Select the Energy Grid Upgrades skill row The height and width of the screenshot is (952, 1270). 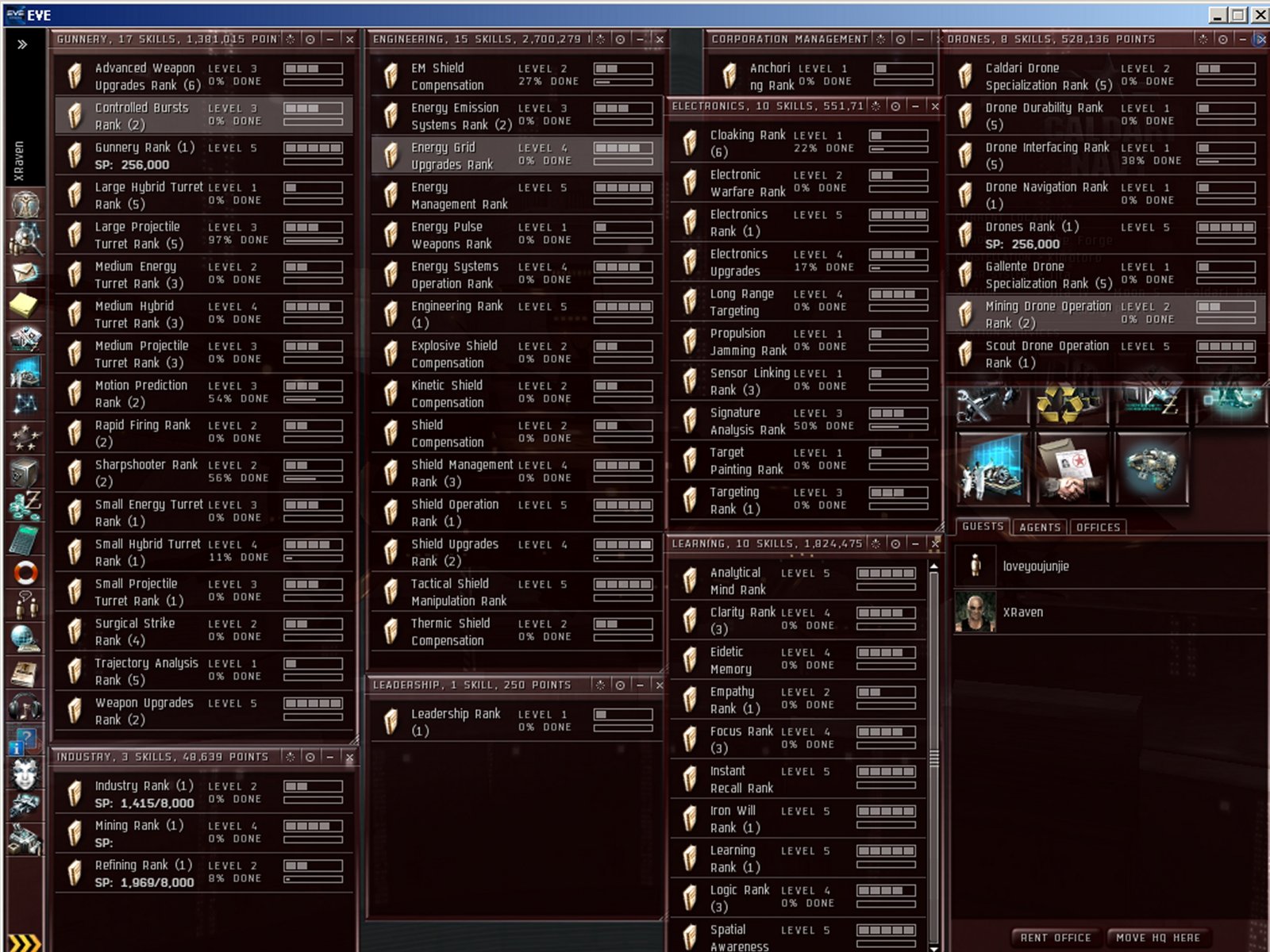pos(516,155)
